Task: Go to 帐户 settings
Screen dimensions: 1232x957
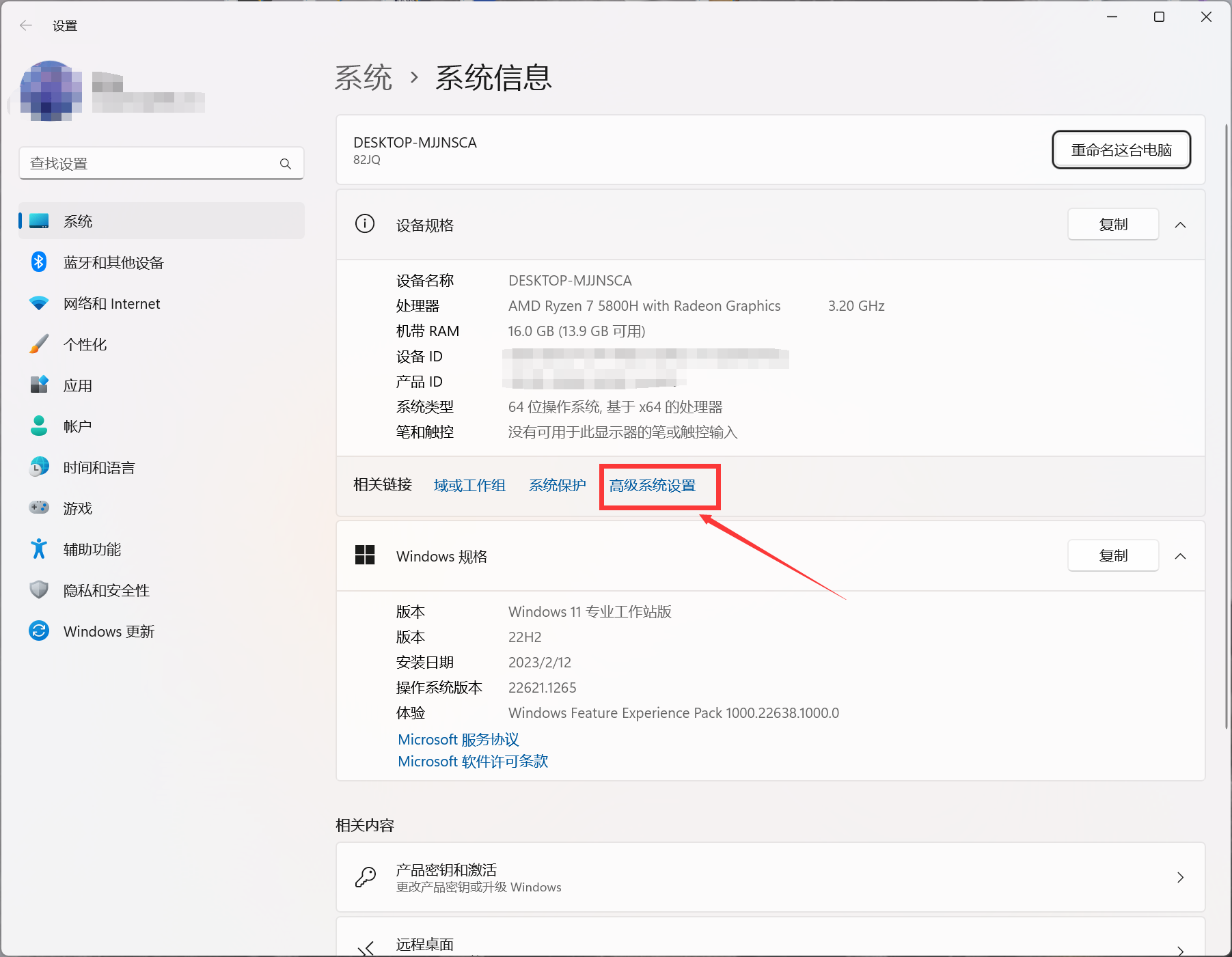Action: 161,426
